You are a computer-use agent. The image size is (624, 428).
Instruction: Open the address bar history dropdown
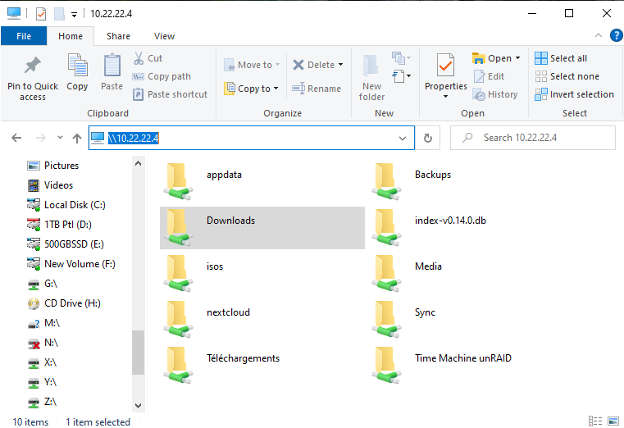point(402,138)
